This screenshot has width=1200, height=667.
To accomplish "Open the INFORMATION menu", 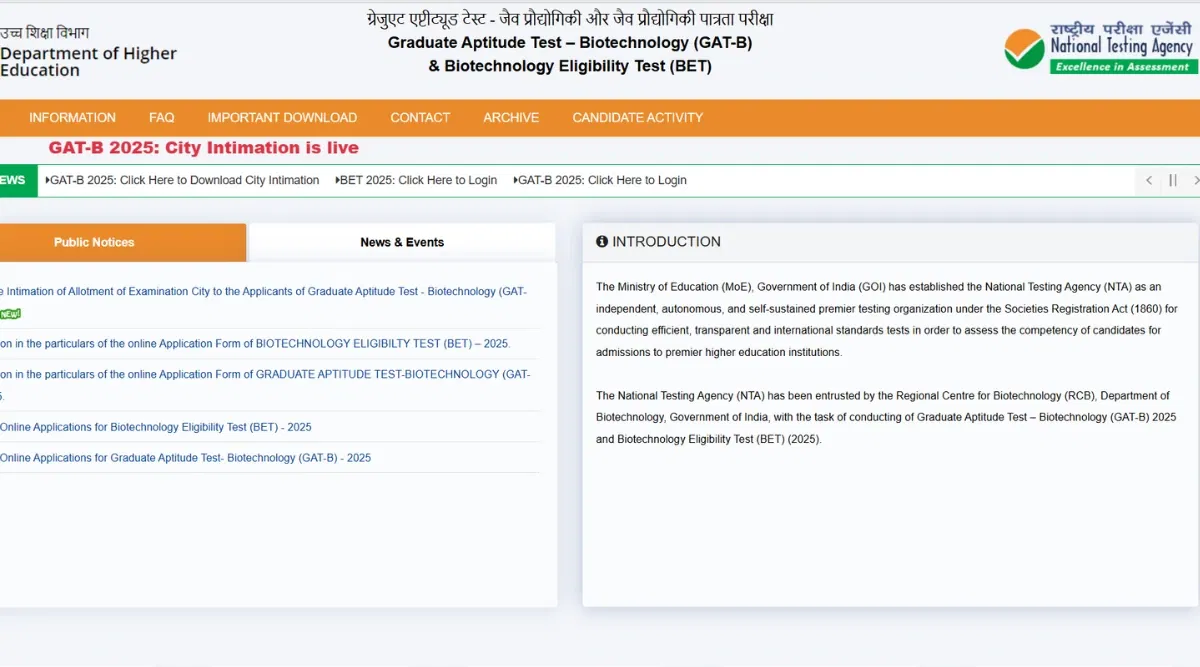I will [x=72, y=118].
